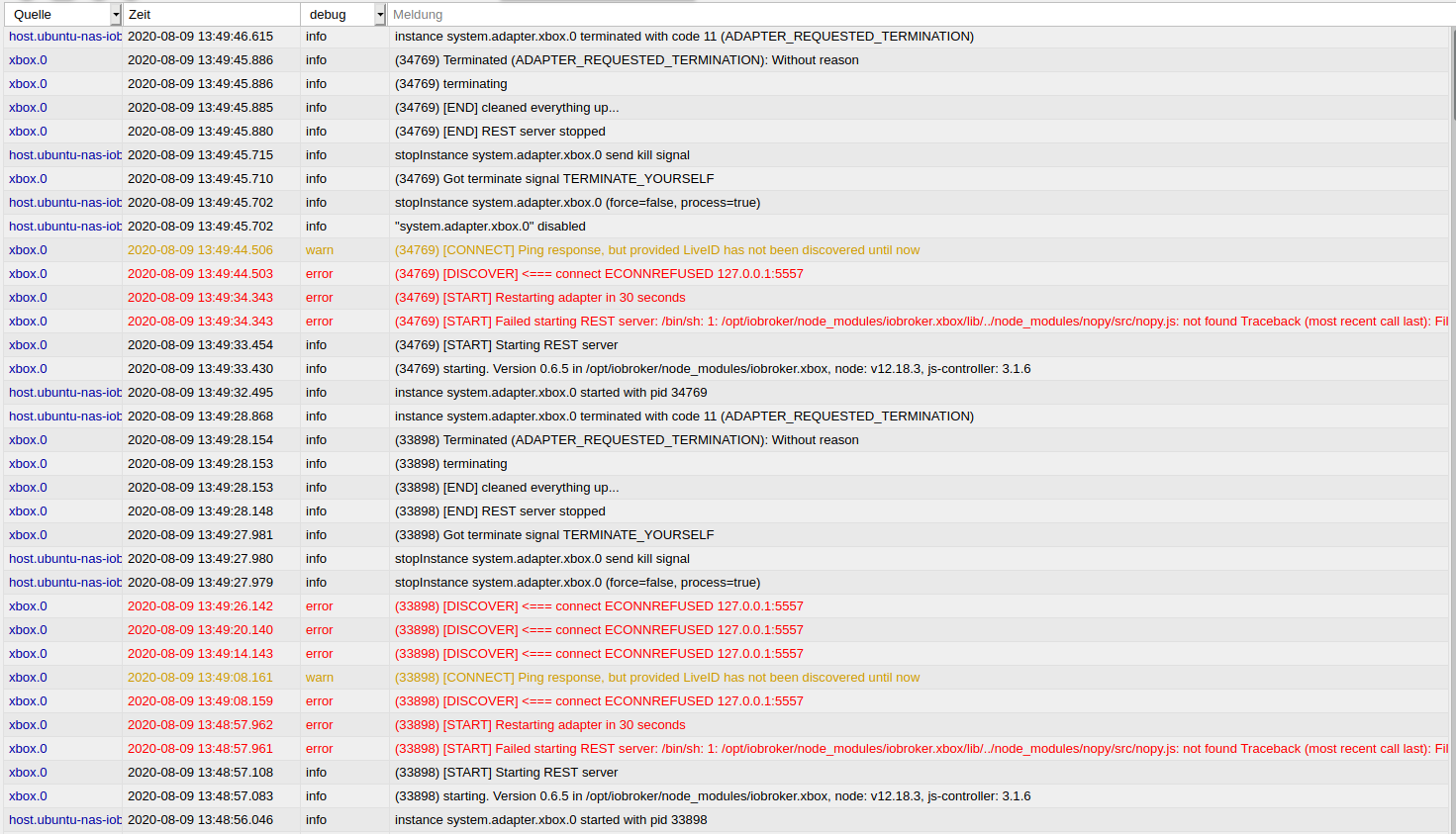The image size is (1456, 834).
Task: Select timestamp 2020-08-09 13:49:45.702 of disabled row
Action: (x=200, y=227)
